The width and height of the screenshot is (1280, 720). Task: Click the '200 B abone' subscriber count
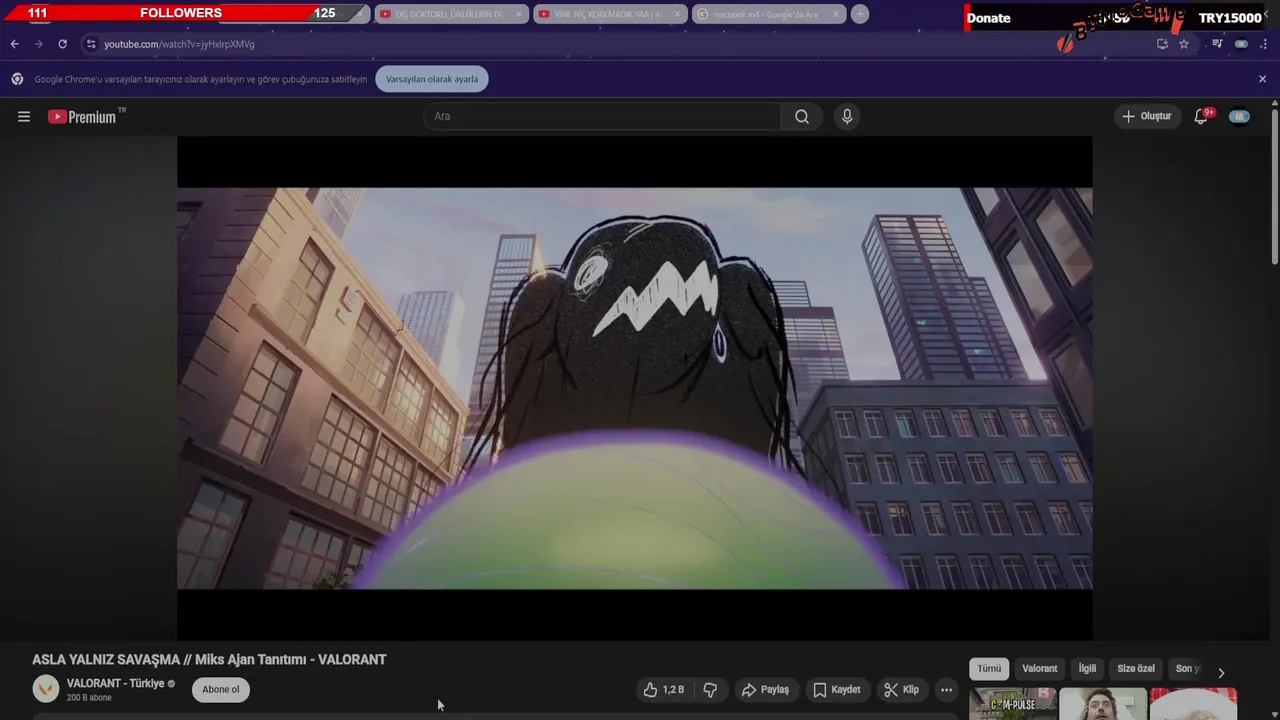(89, 698)
